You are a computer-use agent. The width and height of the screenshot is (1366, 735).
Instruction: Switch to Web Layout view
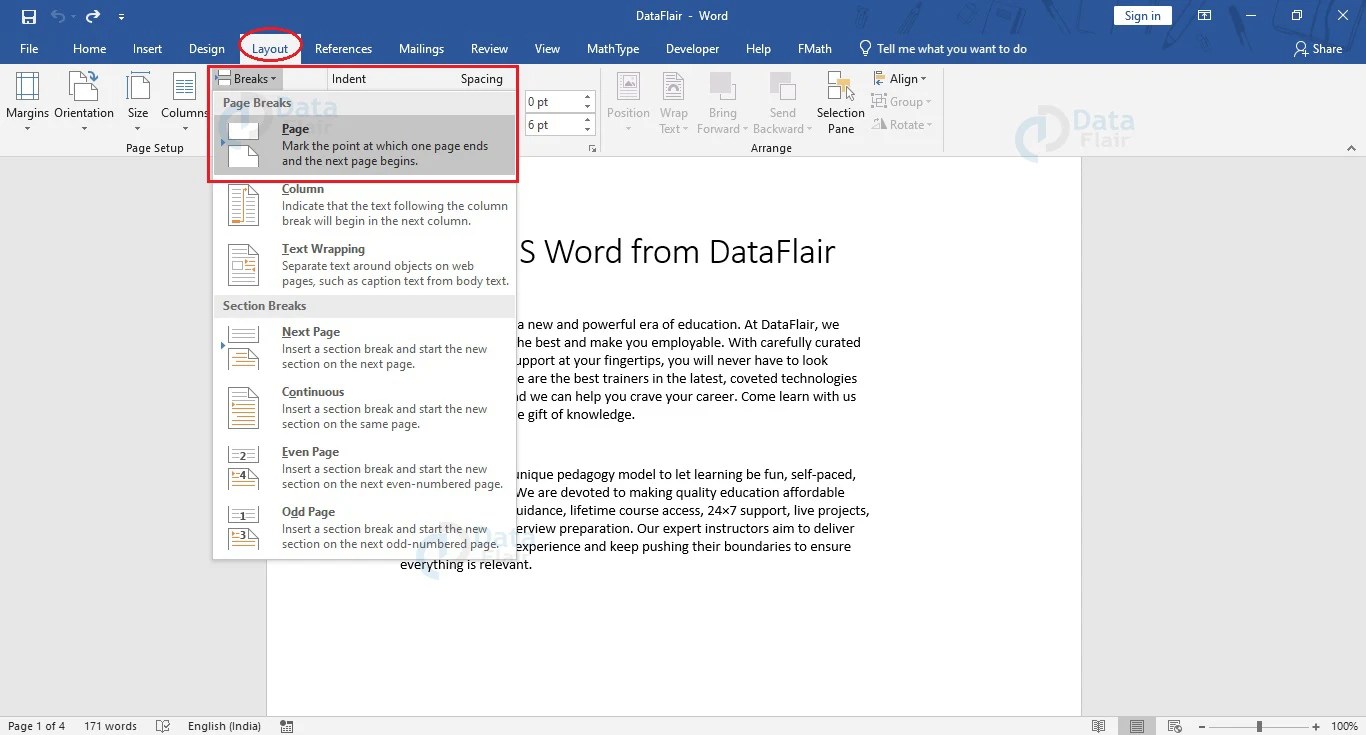pyautogui.click(x=1175, y=726)
